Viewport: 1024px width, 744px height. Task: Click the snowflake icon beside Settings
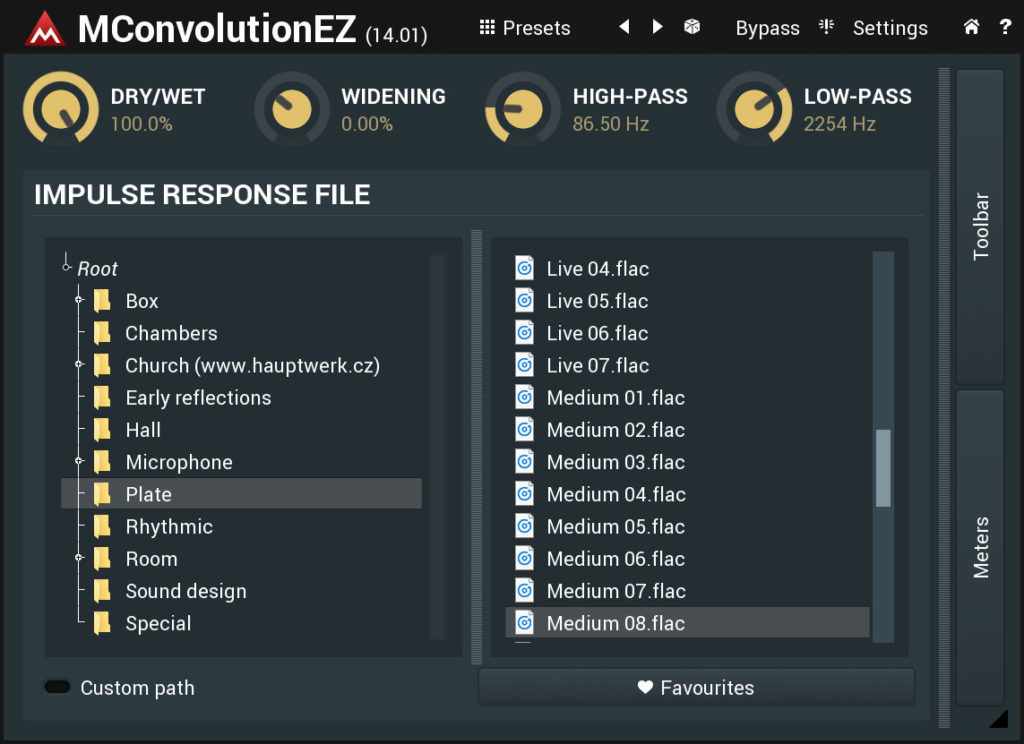[x=827, y=27]
